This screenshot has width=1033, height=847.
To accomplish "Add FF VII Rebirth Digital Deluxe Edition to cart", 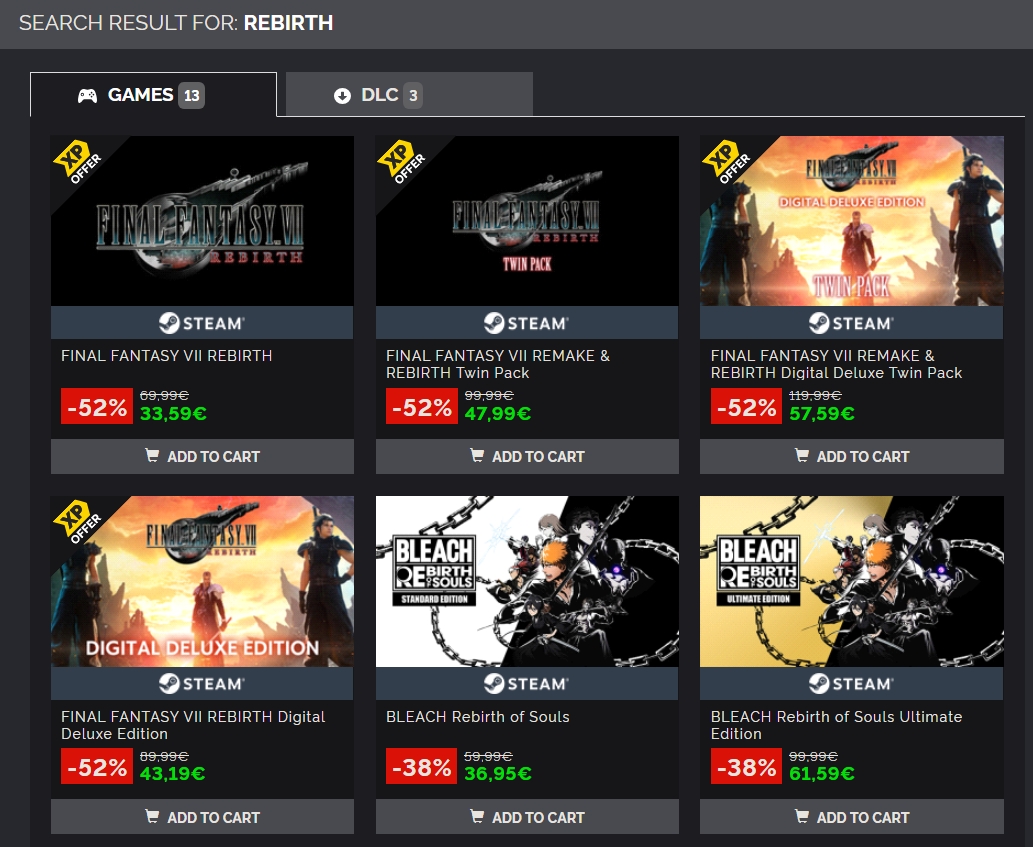I will [202, 817].
